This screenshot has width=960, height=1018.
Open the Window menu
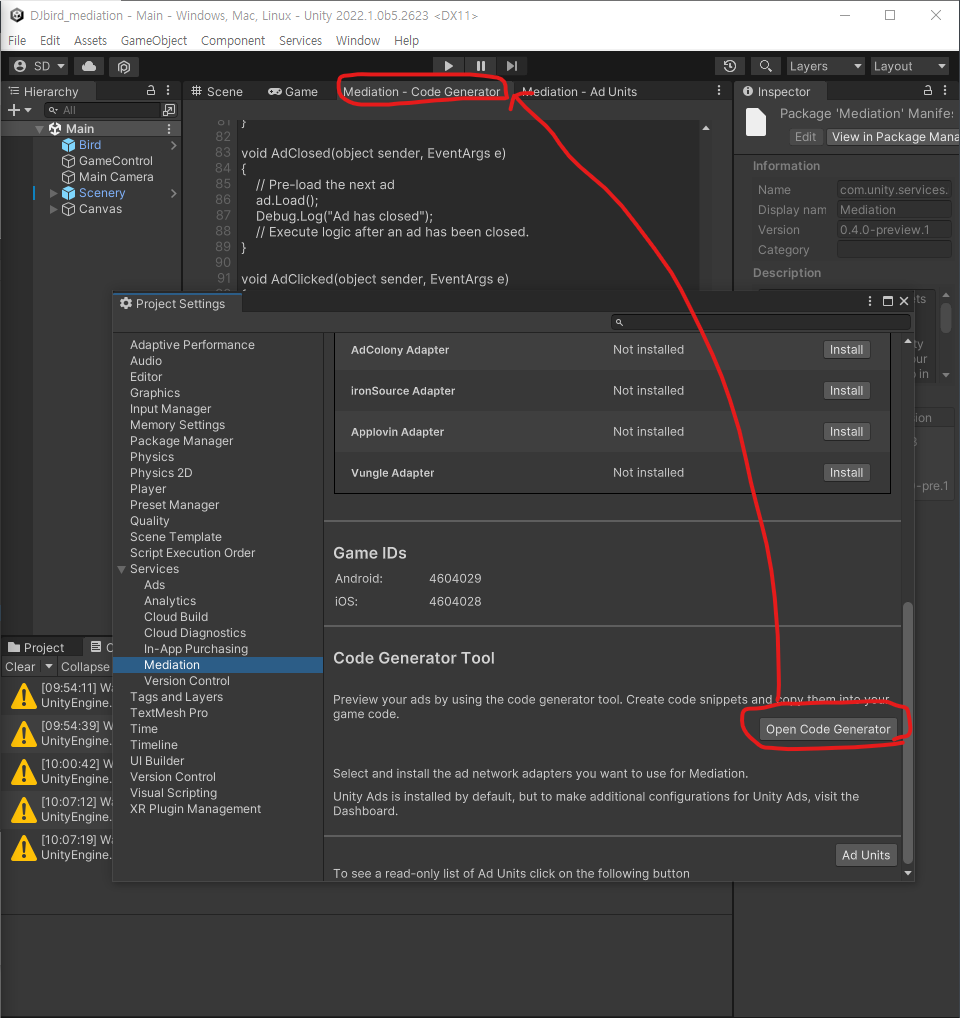tap(358, 40)
